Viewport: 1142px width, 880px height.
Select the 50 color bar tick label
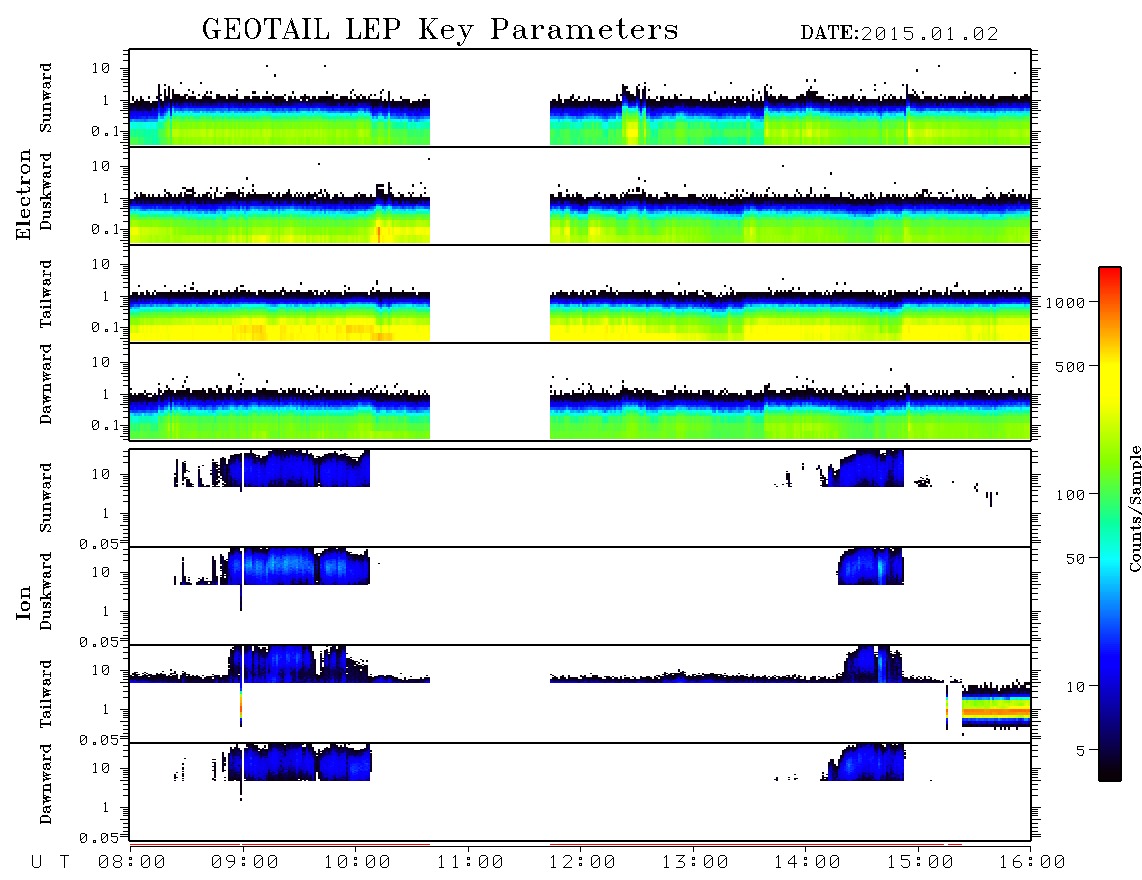[1075, 559]
